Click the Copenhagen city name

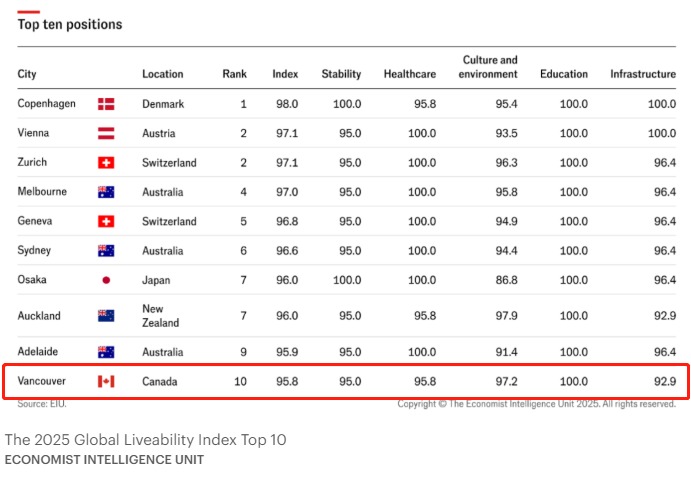pyautogui.click(x=47, y=104)
